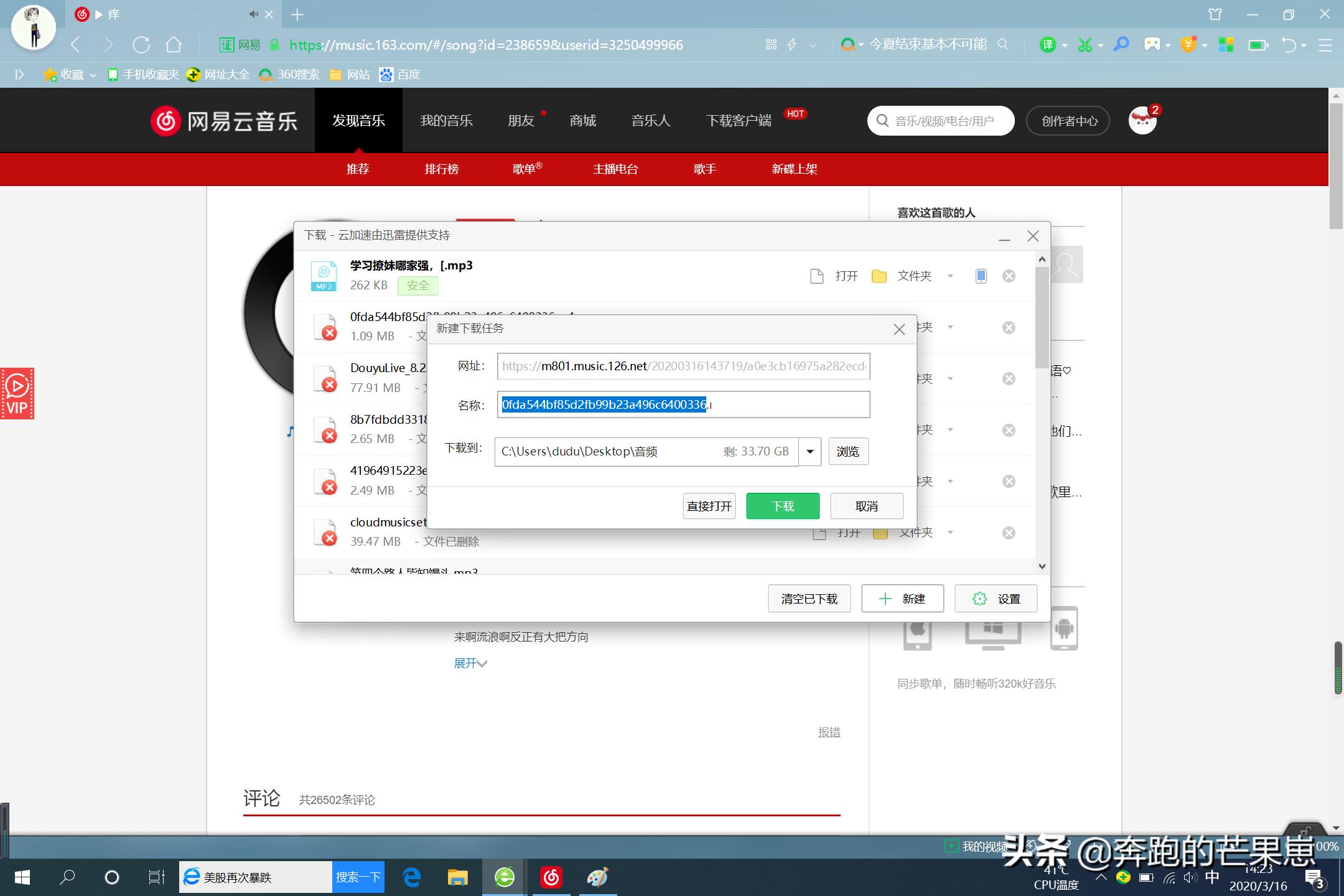
Task: Click the password manager key icon
Action: click(x=1121, y=44)
